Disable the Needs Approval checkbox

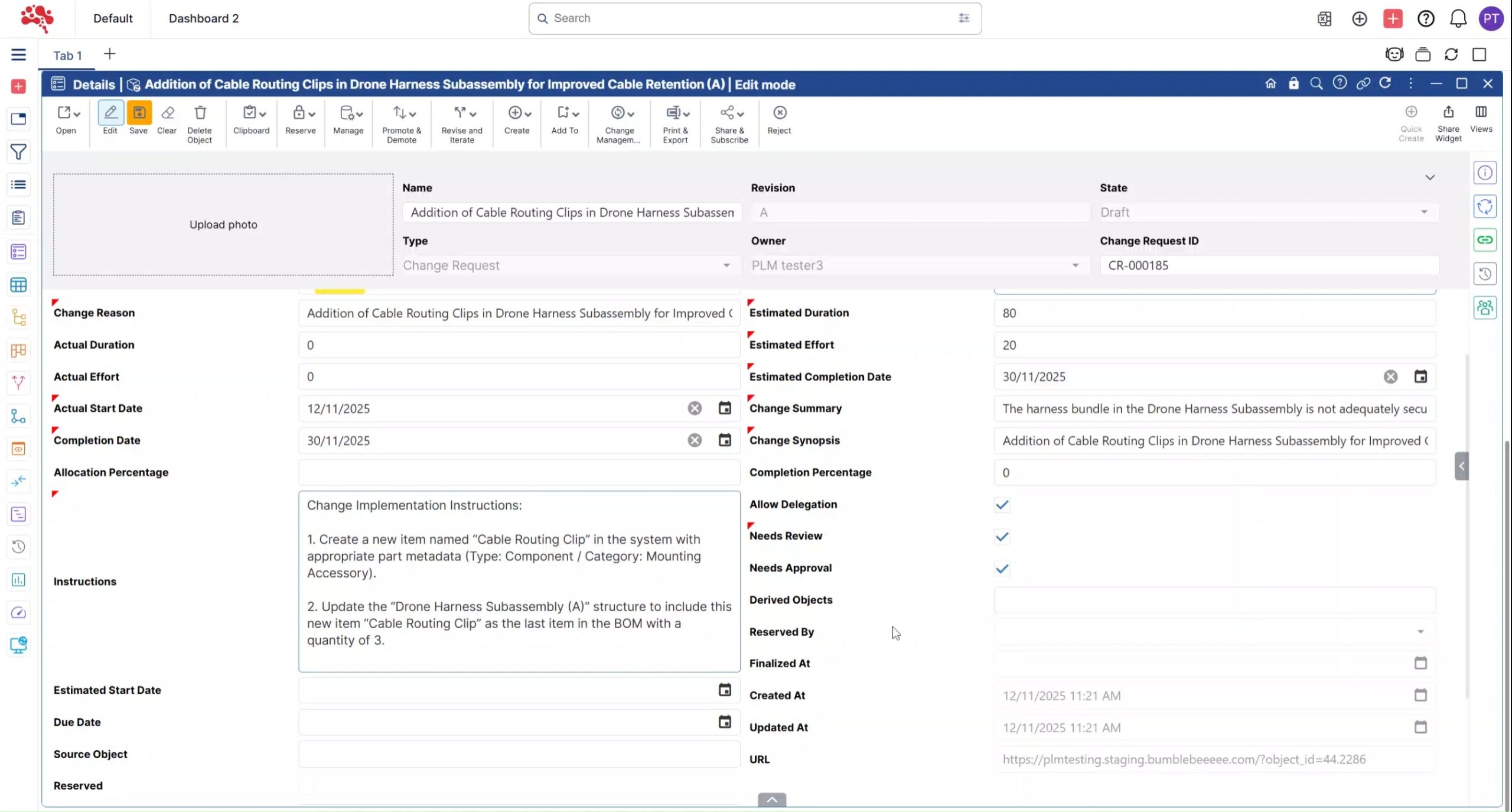pyautogui.click(x=1002, y=569)
